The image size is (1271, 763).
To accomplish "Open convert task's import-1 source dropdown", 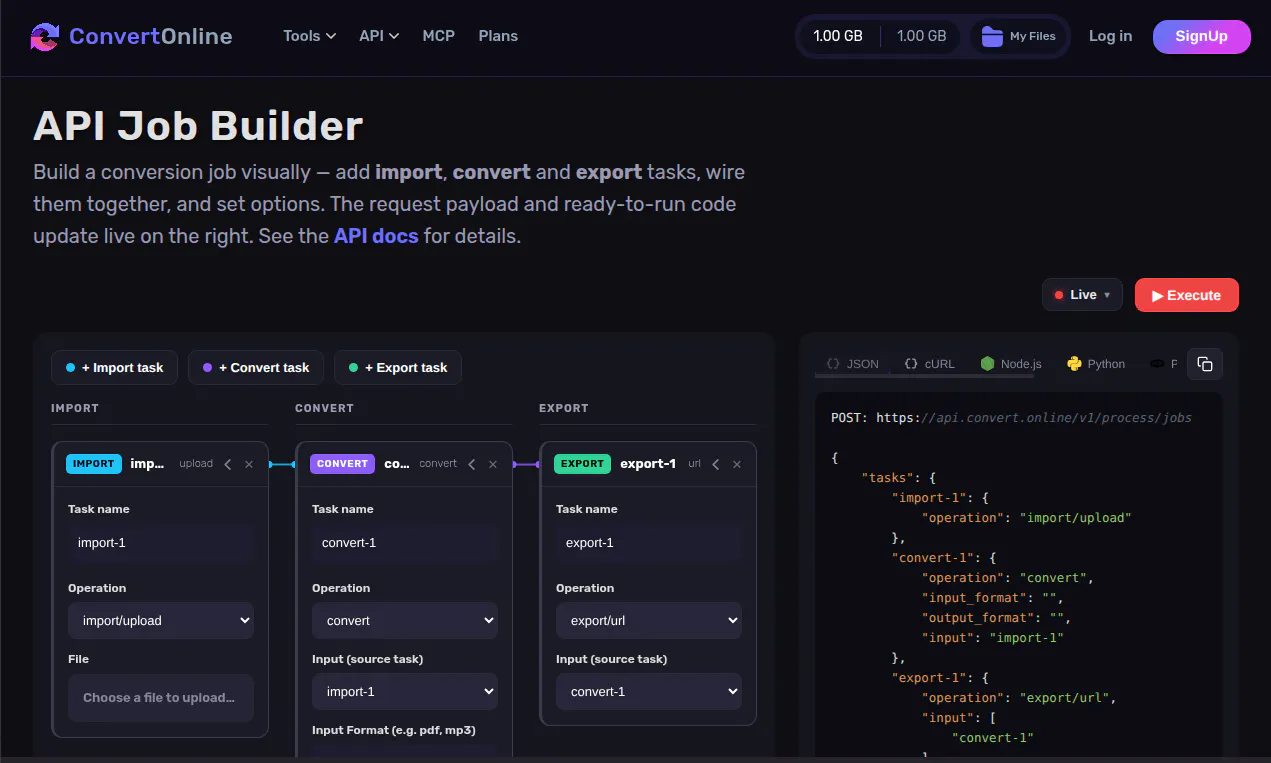I will coord(405,691).
